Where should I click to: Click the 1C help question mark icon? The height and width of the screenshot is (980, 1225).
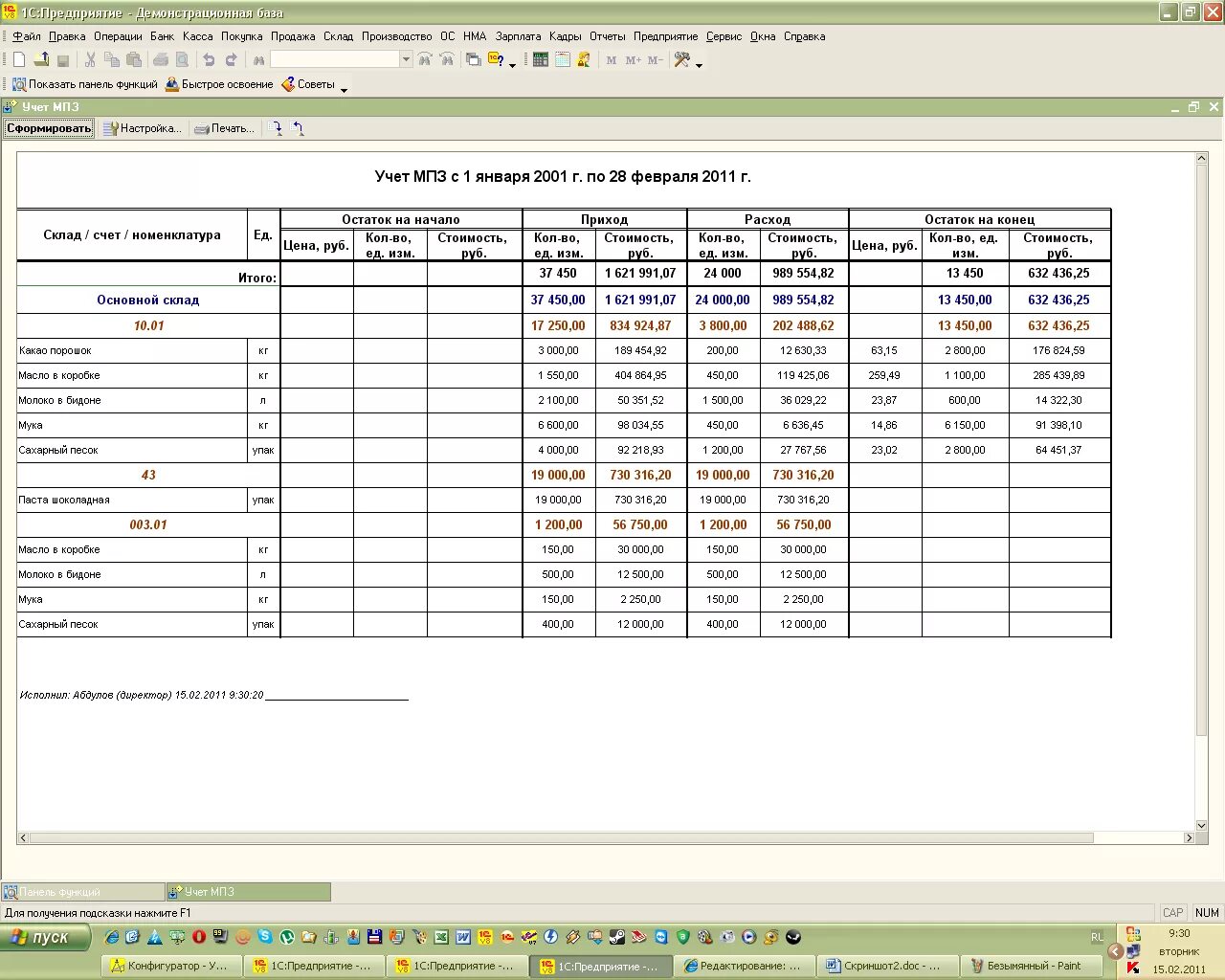coord(496,59)
